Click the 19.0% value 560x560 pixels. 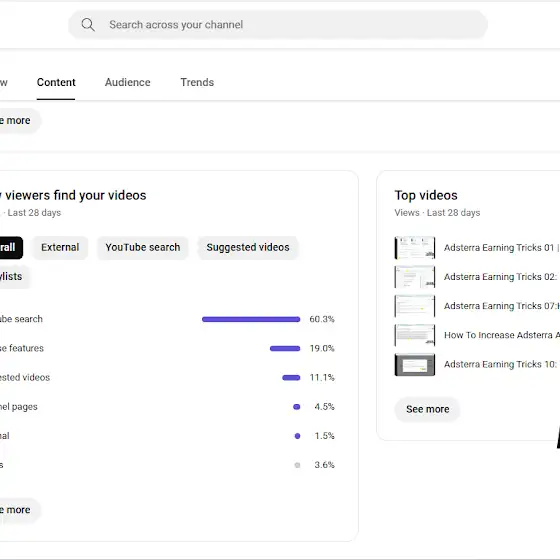coord(322,349)
